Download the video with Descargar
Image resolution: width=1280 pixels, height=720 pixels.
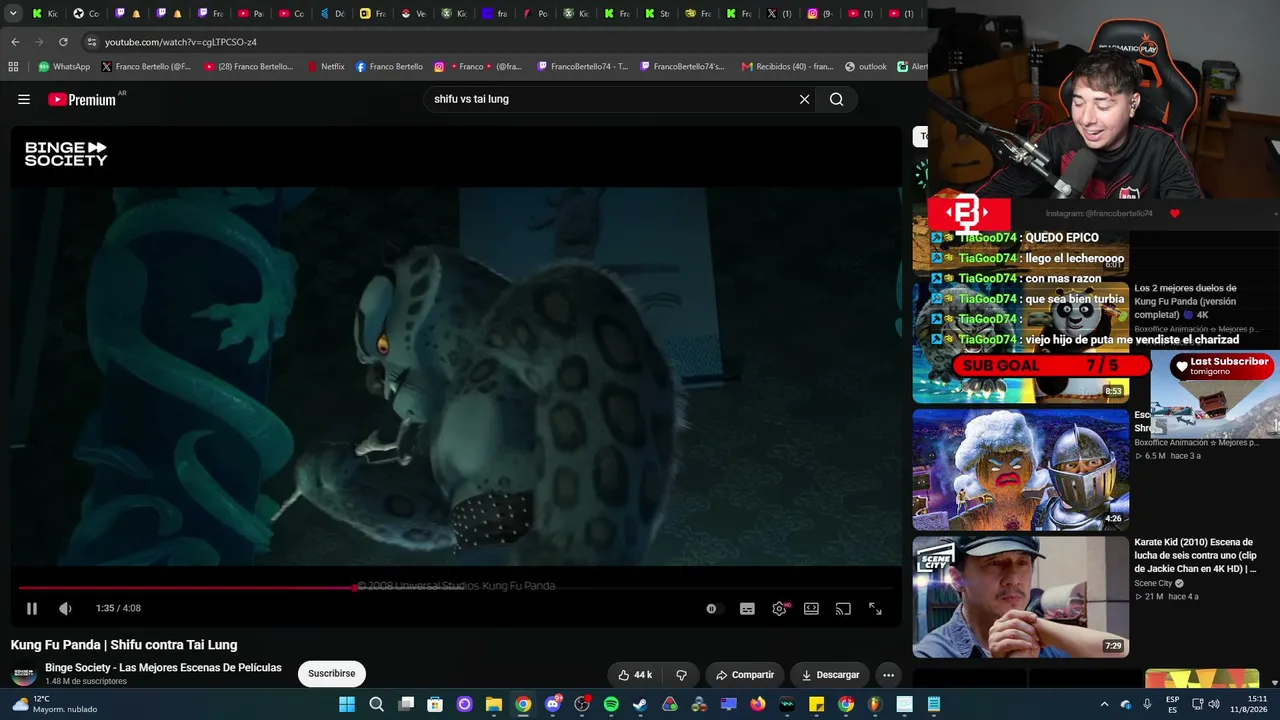[x=830, y=675]
